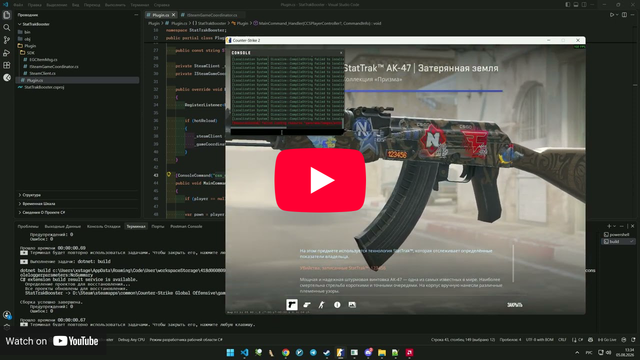Collapse the Plugin folder in explorer
Viewport: 640px width, 360px height.
[30, 46]
